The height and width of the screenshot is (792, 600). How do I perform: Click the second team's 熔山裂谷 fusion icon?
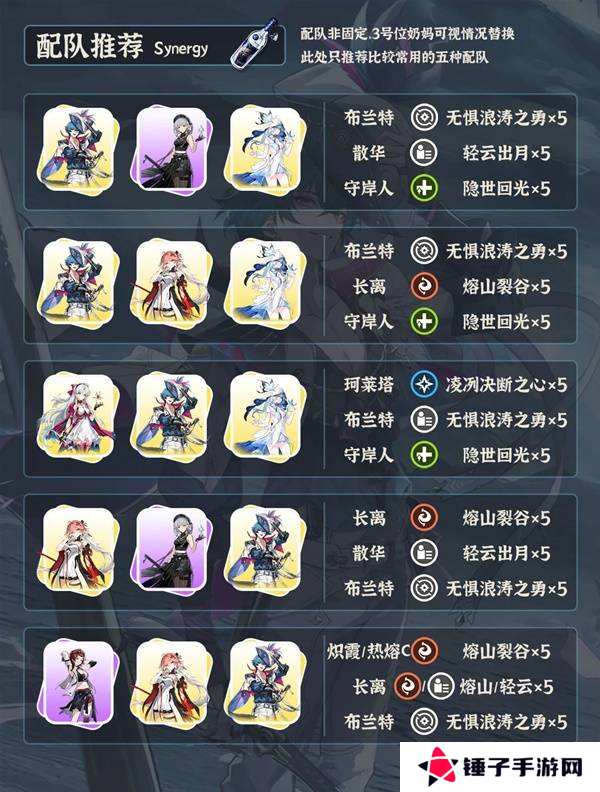424,286
